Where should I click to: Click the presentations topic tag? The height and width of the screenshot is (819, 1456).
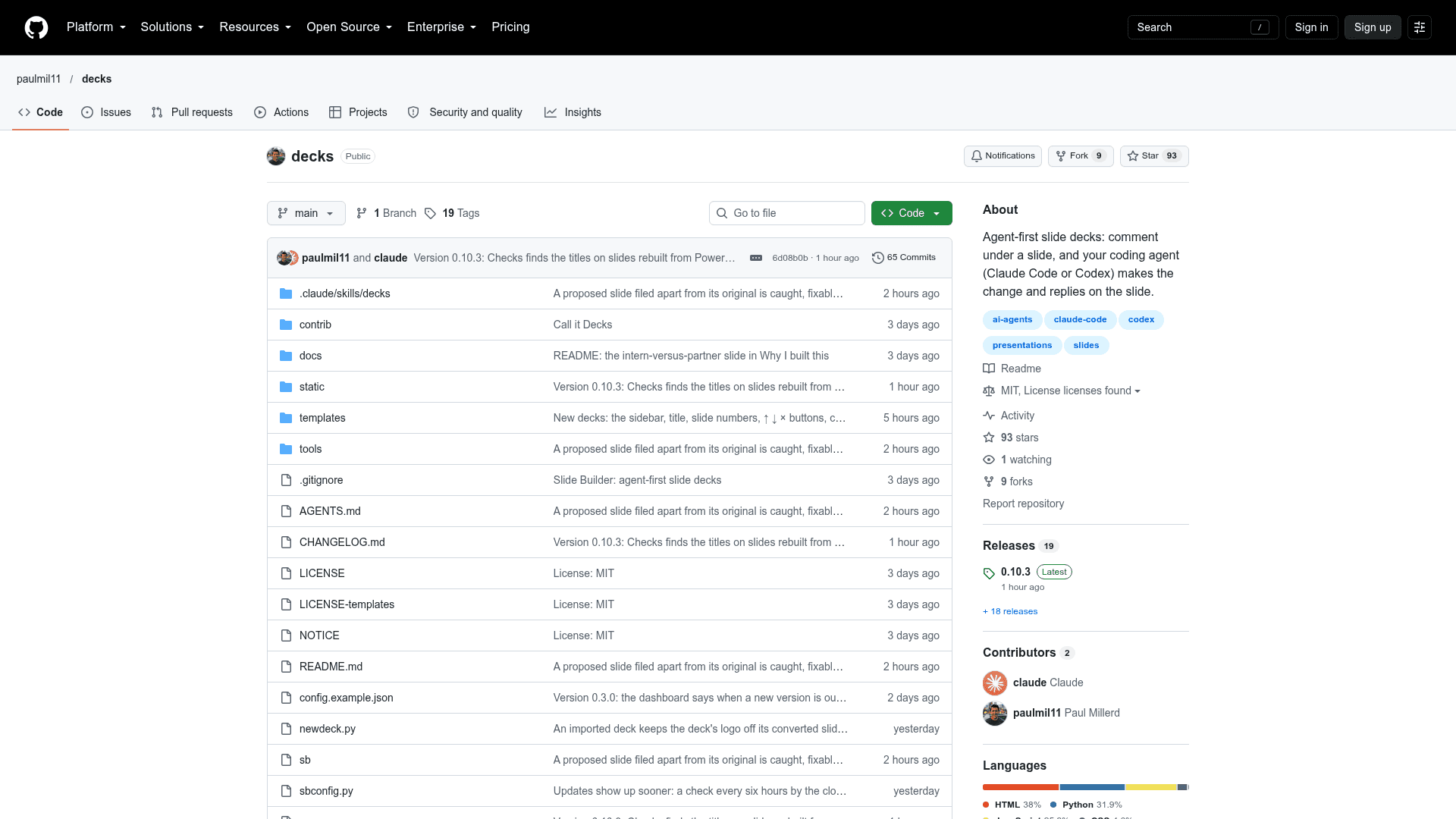pyautogui.click(x=1022, y=346)
